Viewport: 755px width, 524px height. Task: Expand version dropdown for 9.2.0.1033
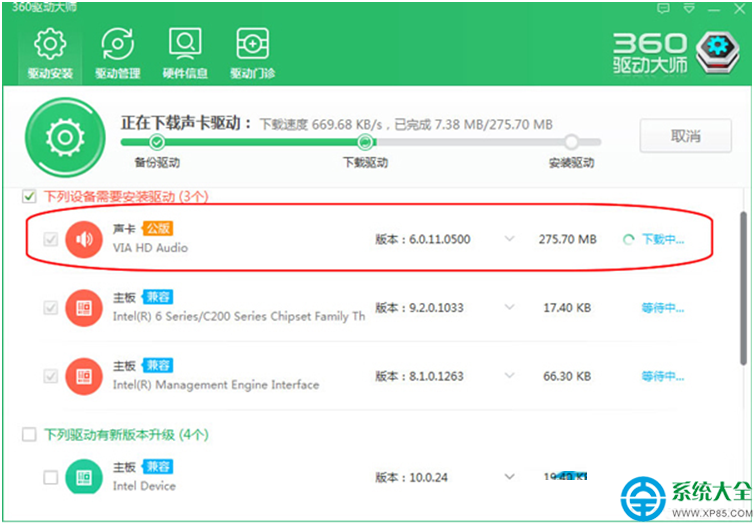click(x=509, y=307)
